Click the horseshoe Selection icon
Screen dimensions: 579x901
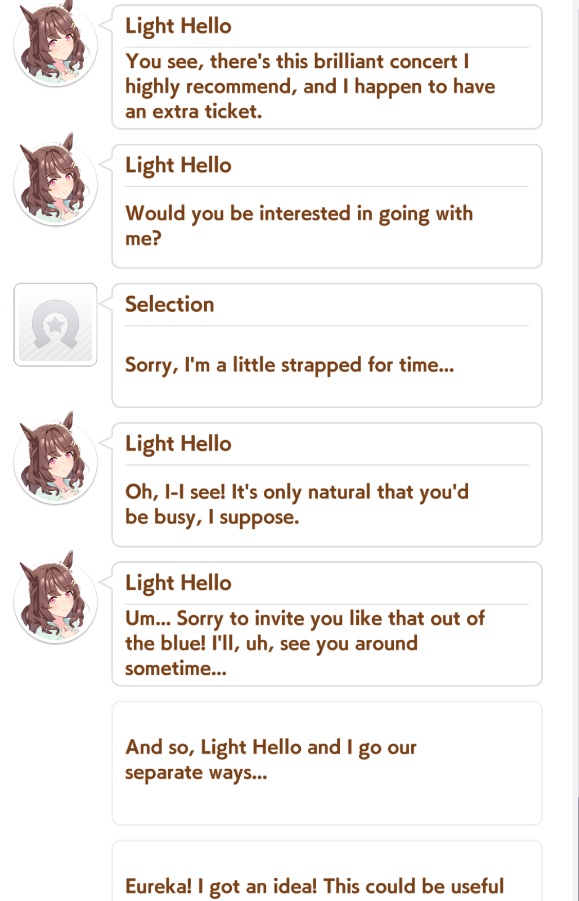[x=55, y=325]
